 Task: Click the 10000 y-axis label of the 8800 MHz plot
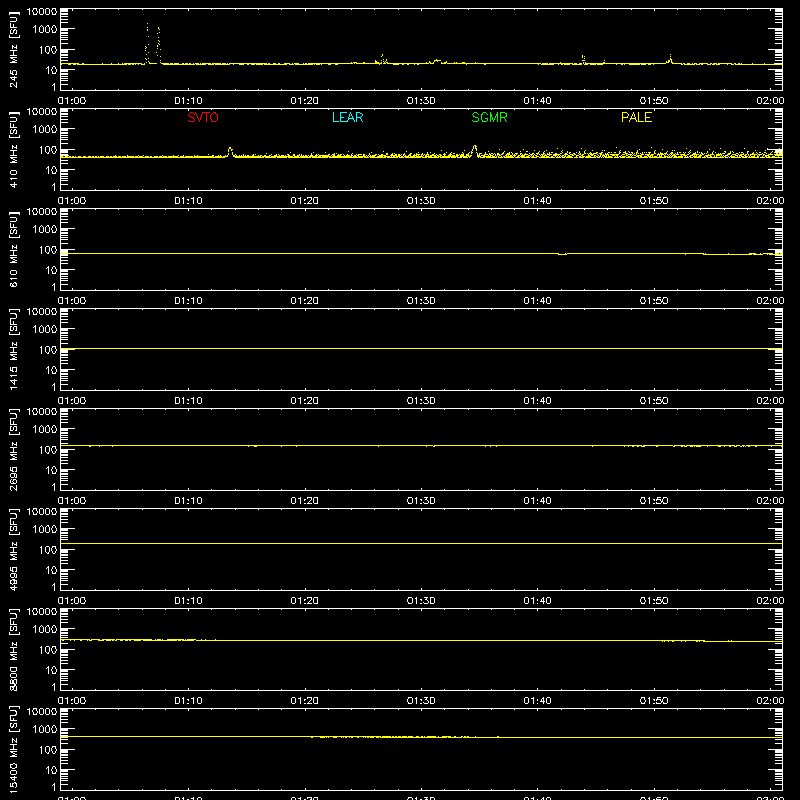(x=42, y=612)
